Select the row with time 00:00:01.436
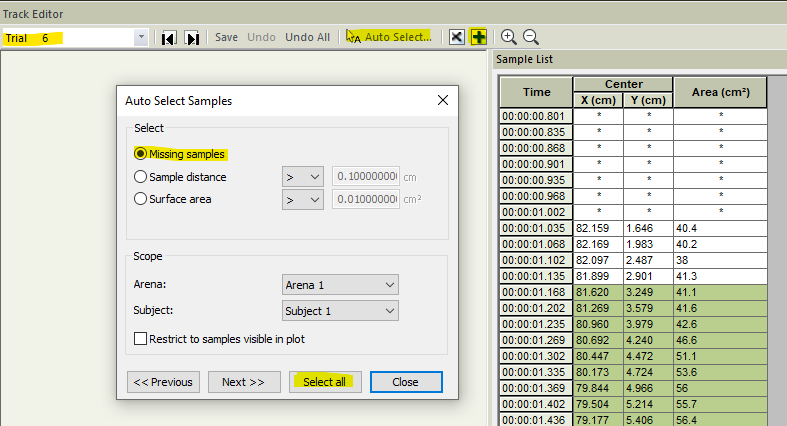This screenshot has height=426, width=787. point(633,419)
